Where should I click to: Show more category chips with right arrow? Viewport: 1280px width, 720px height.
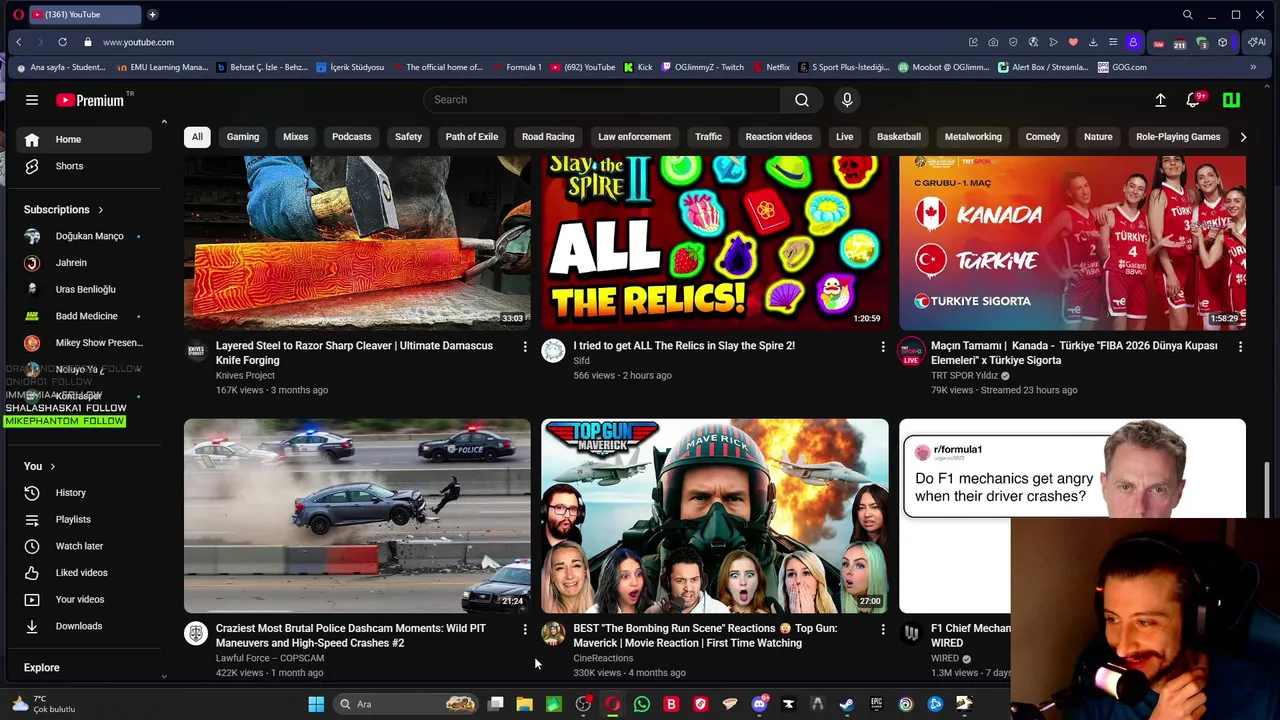click(1243, 137)
